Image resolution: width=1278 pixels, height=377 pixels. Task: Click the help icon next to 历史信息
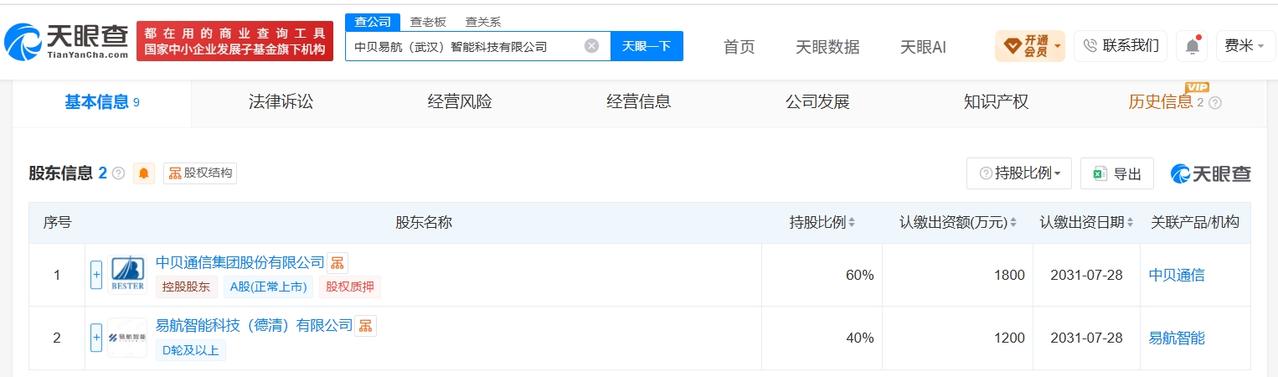[1216, 102]
